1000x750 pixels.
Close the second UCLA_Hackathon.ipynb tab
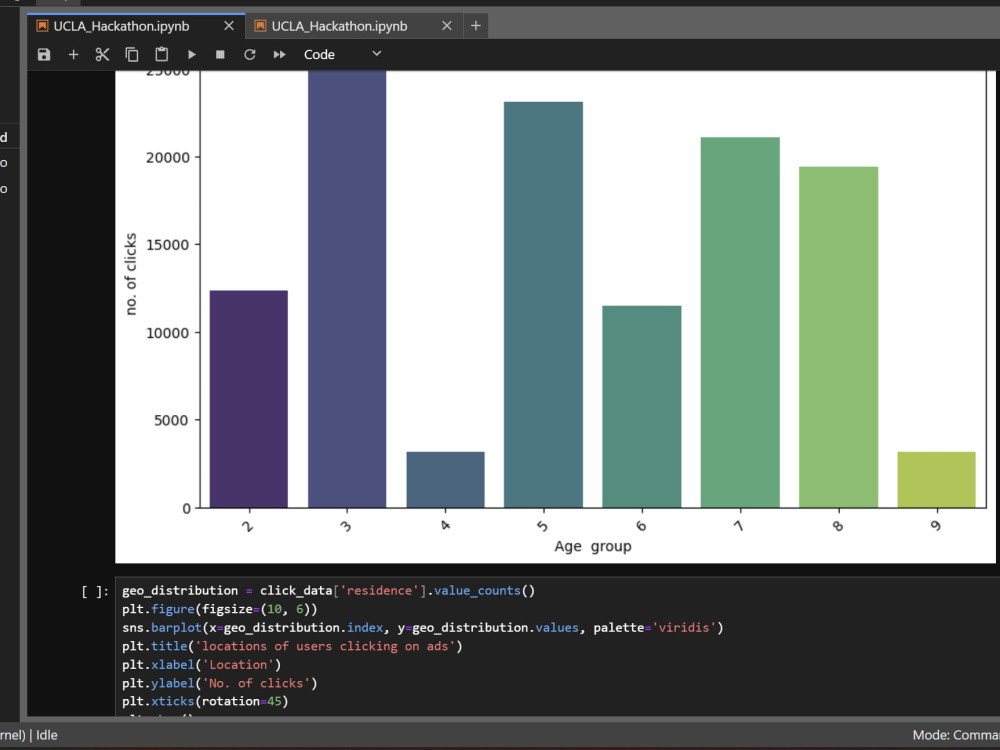[x=447, y=26]
